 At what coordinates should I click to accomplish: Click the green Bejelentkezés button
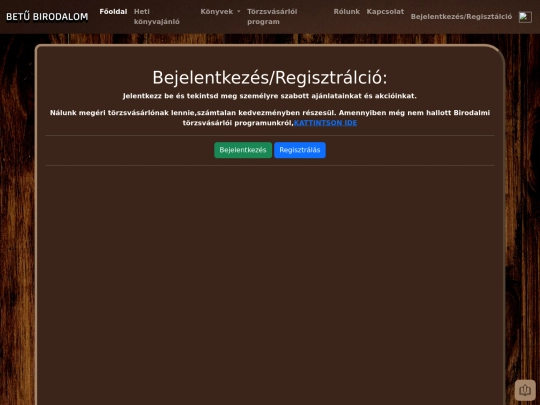pyautogui.click(x=243, y=150)
